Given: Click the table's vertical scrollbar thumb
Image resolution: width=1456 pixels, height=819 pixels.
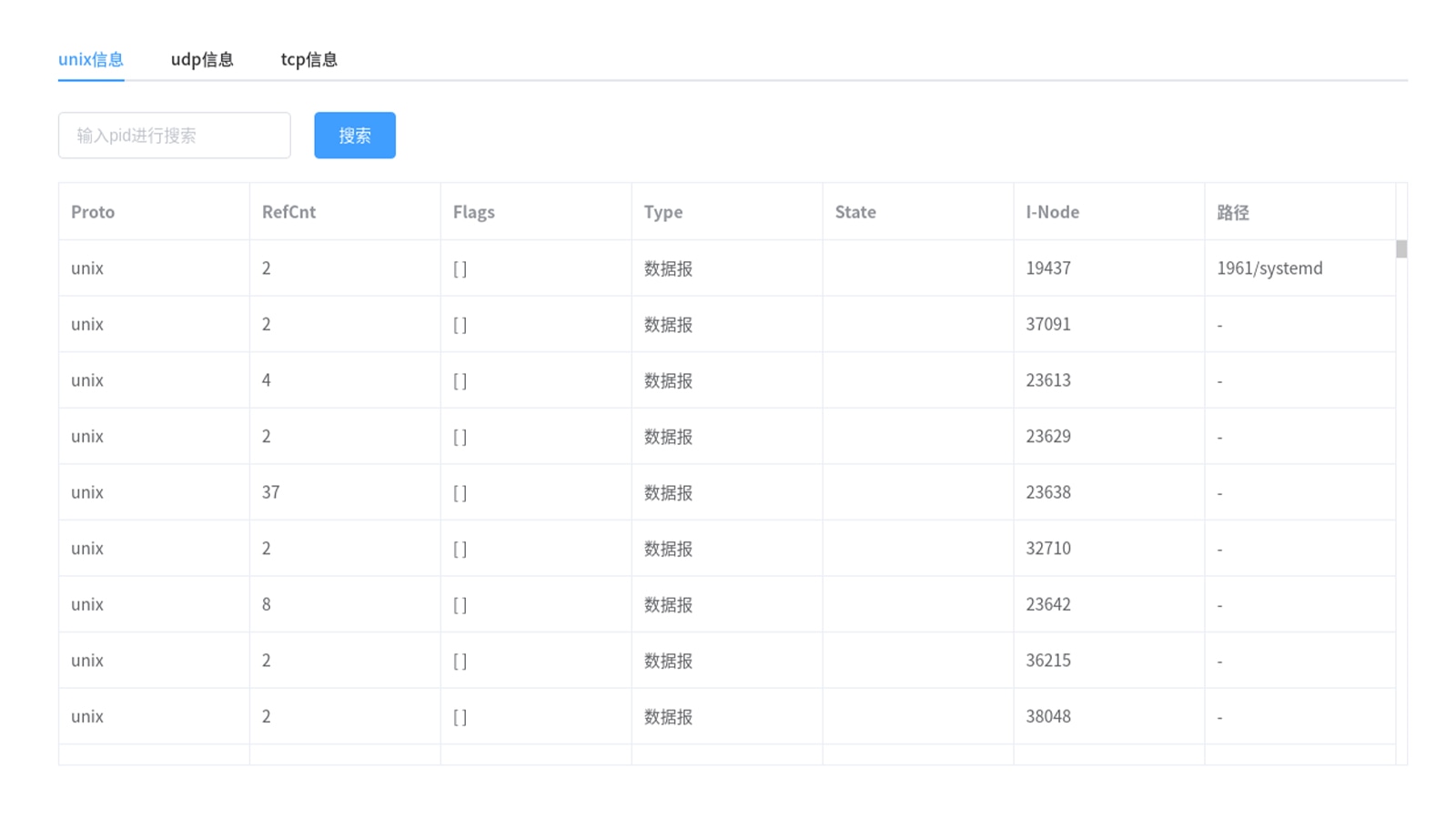Looking at the screenshot, I should click(x=1401, y=248).
